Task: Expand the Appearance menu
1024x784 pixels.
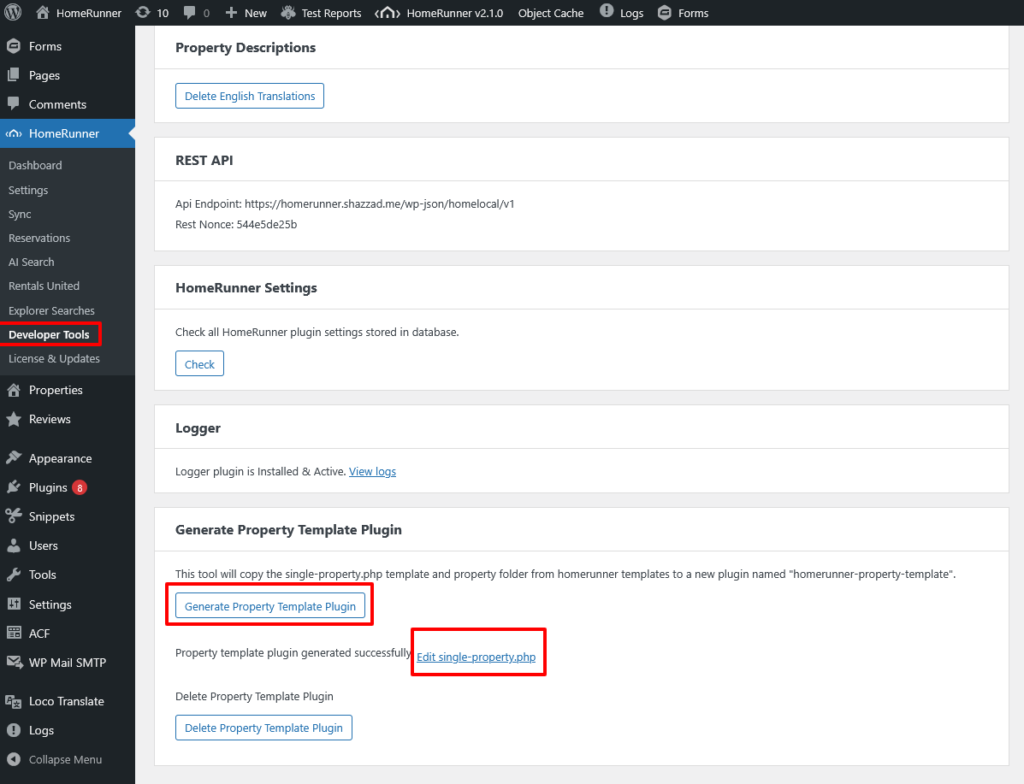Action: pos(60,458)
